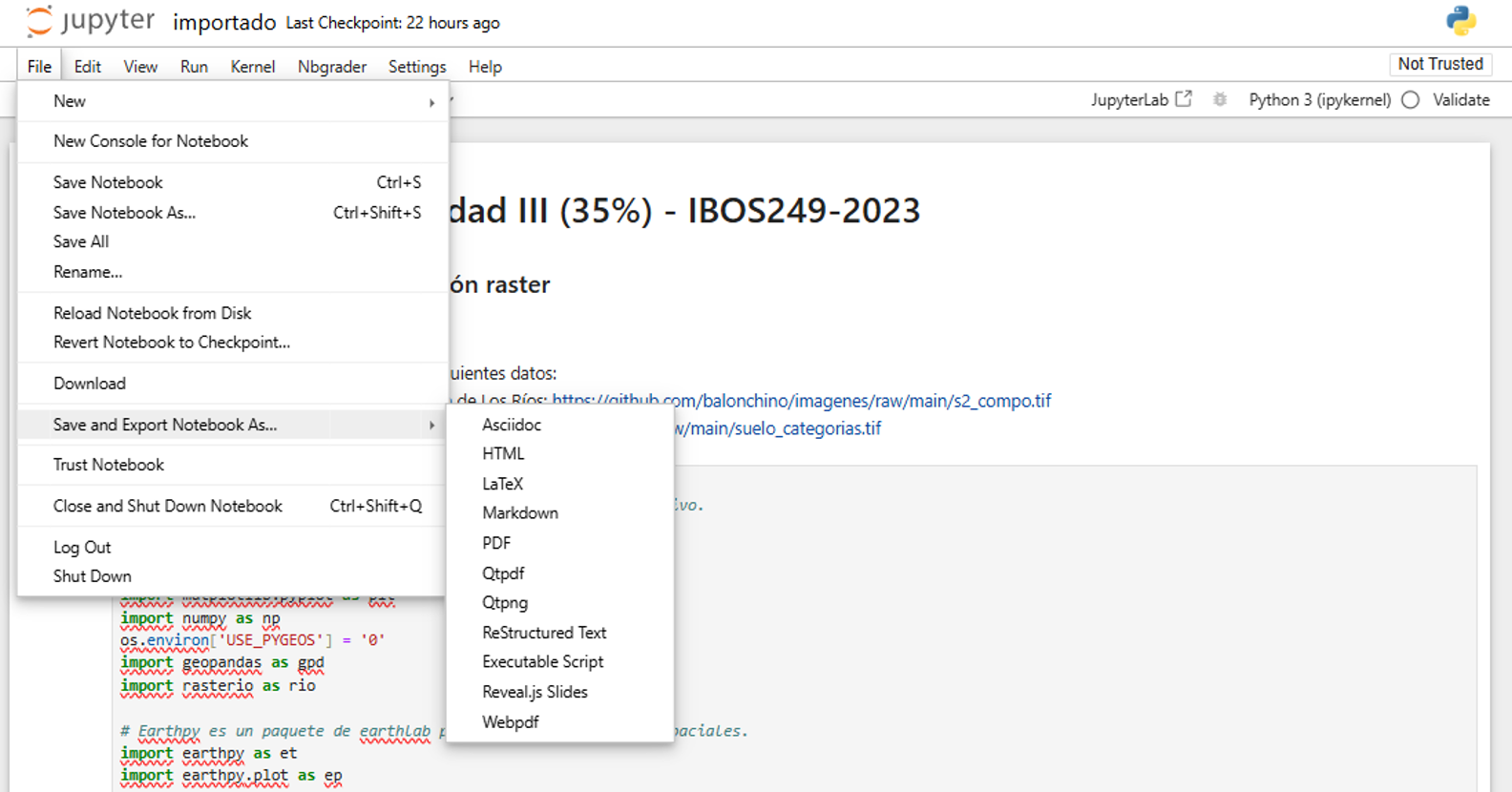Screen dimensions: 1512x792
Task: Open the Kernel menu
Action: pyautogui.click(x=252, y=67)
